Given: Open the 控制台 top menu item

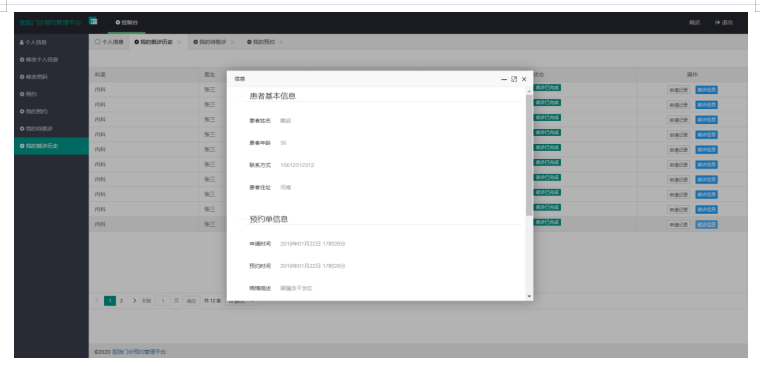Looking at the screenshot, I should point(127,22).
